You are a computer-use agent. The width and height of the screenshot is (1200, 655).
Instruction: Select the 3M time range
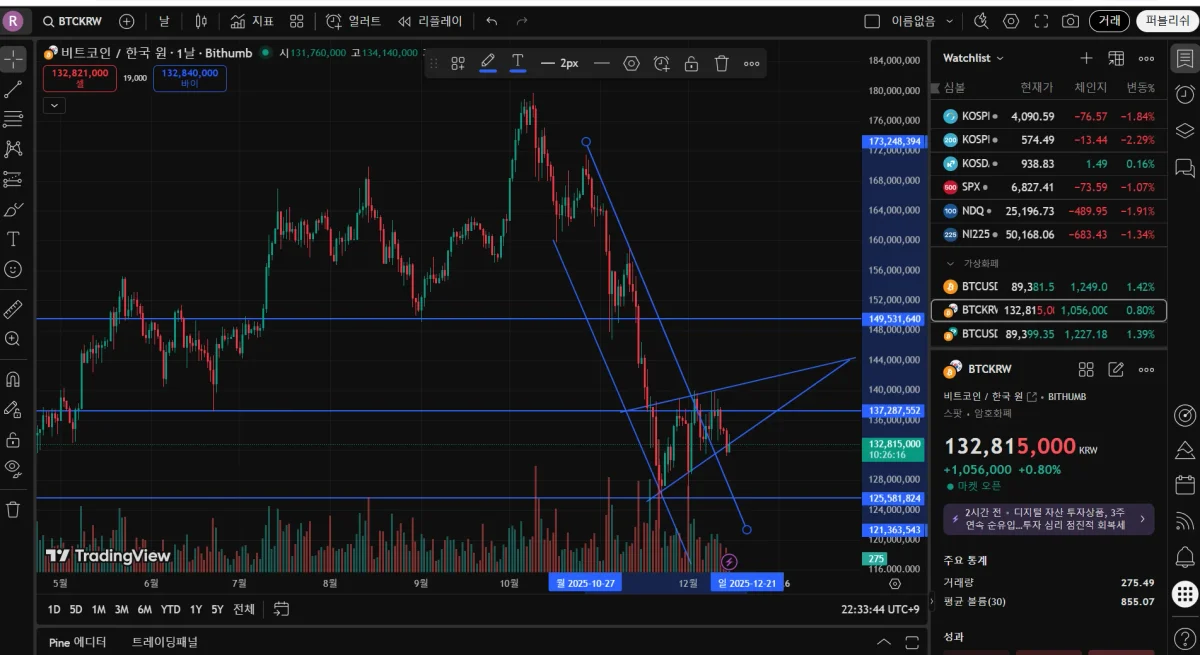(121, 609)
